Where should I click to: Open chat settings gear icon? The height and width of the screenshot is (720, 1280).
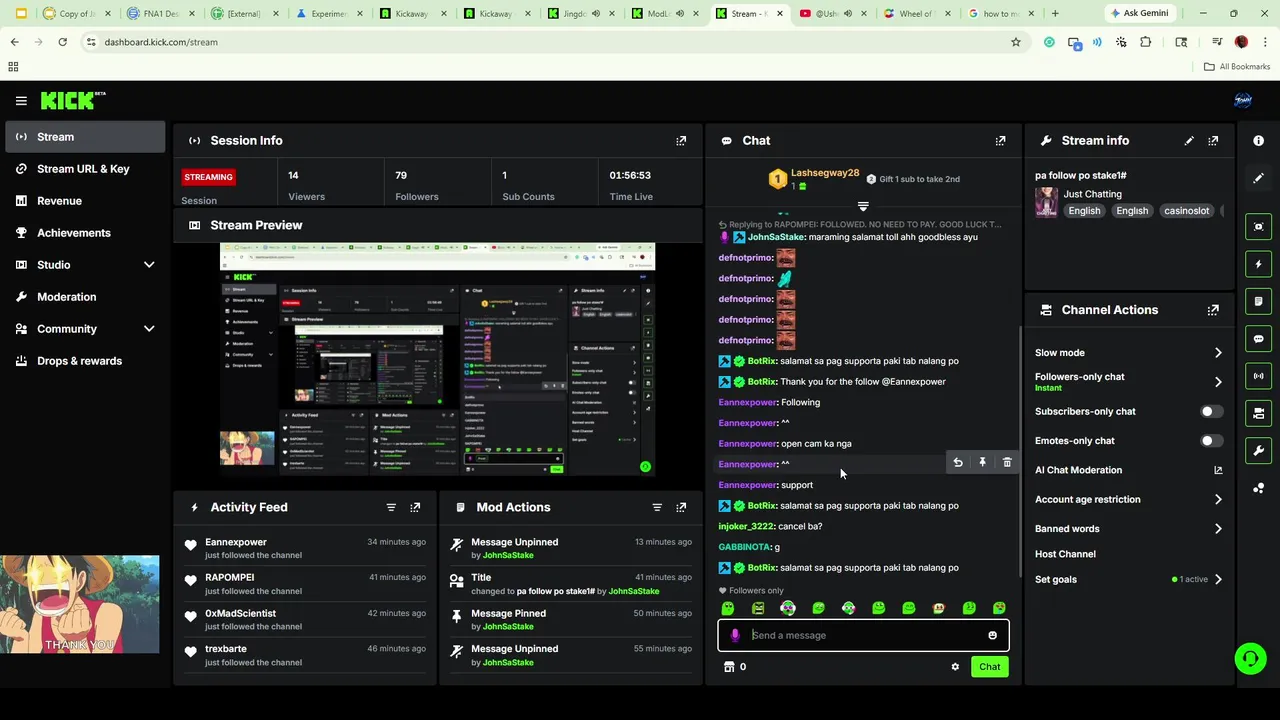tap(955, 667)
